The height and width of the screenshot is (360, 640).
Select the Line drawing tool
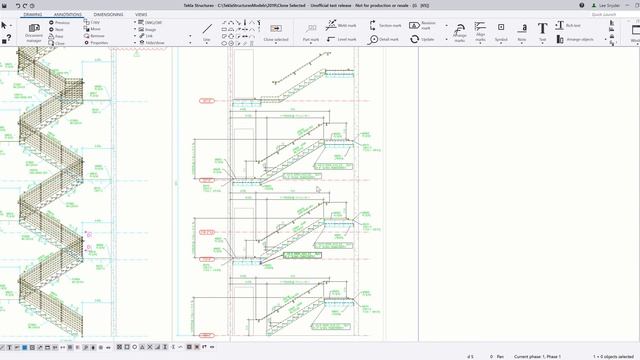point(207,29)
